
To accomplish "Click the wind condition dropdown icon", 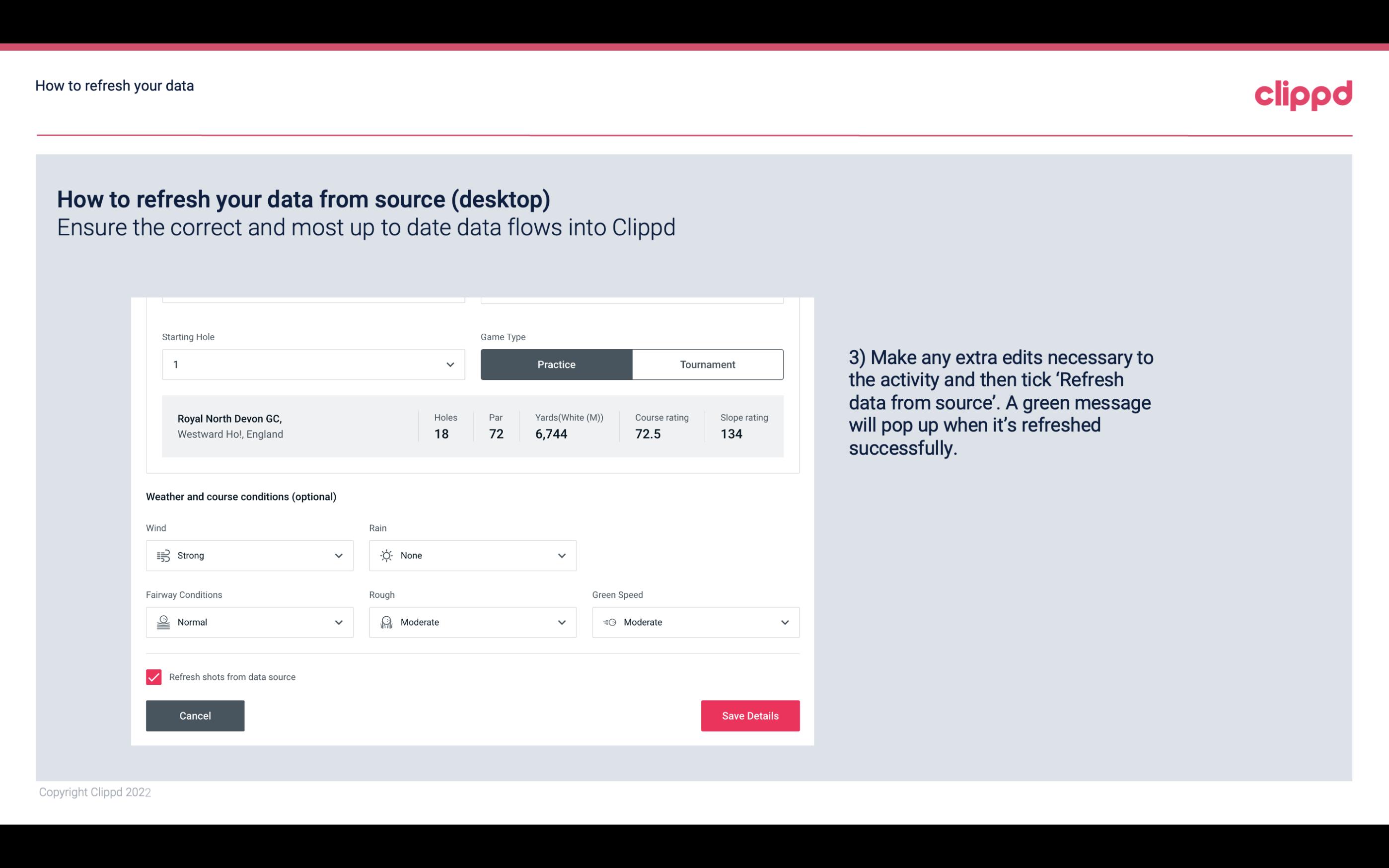I will click(338, 555).
